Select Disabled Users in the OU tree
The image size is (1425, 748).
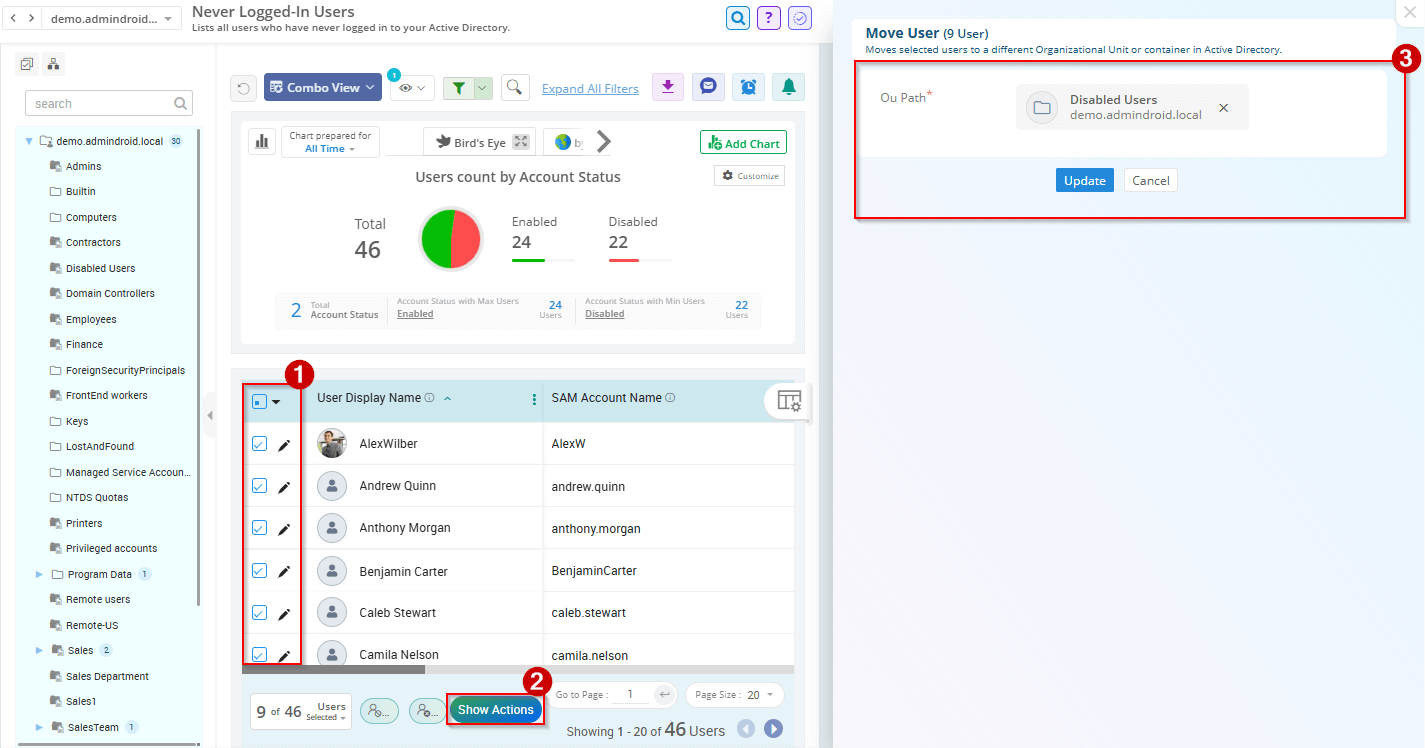[100, 268]
